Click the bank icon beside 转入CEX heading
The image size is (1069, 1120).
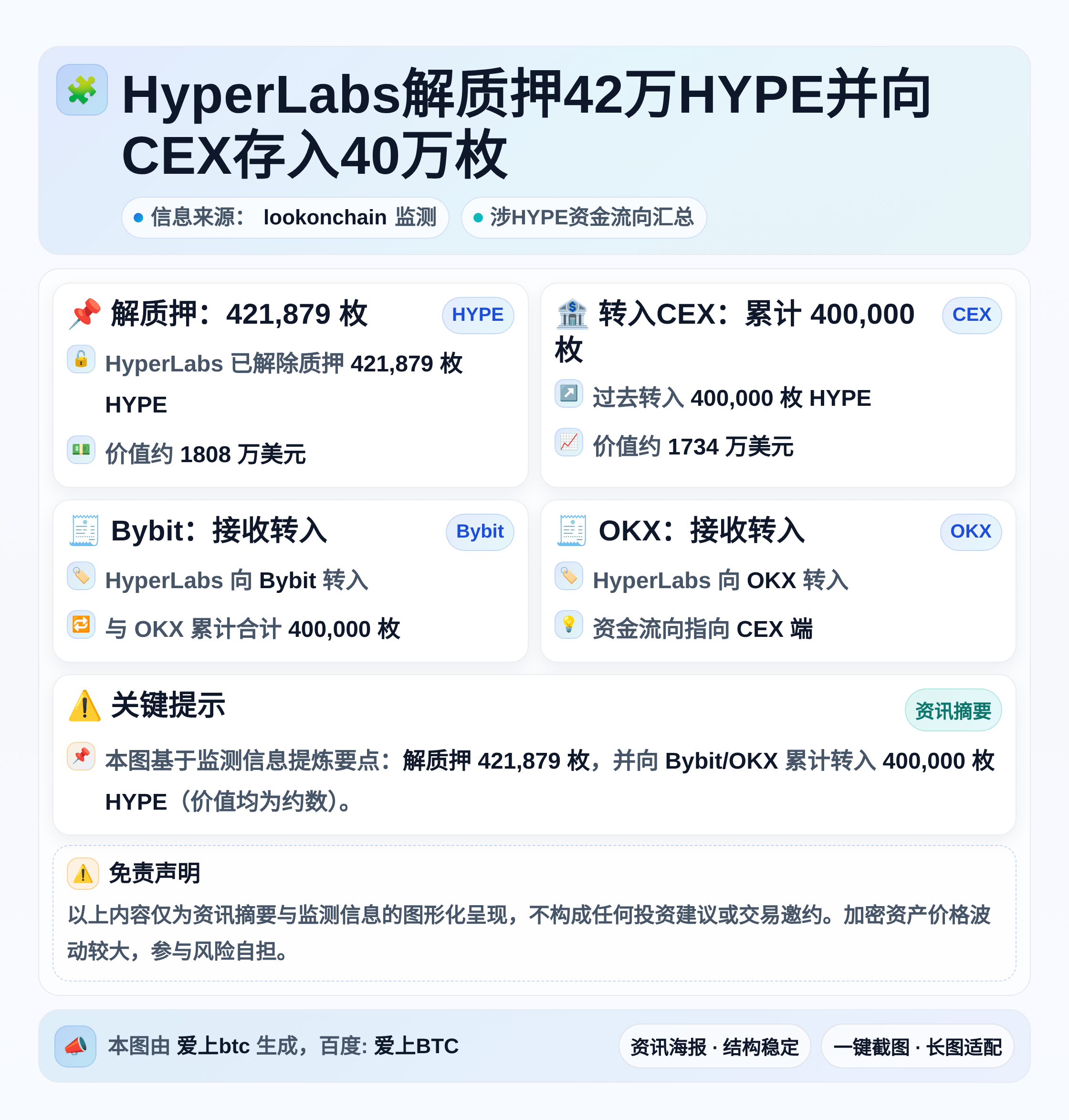[572, 314]
